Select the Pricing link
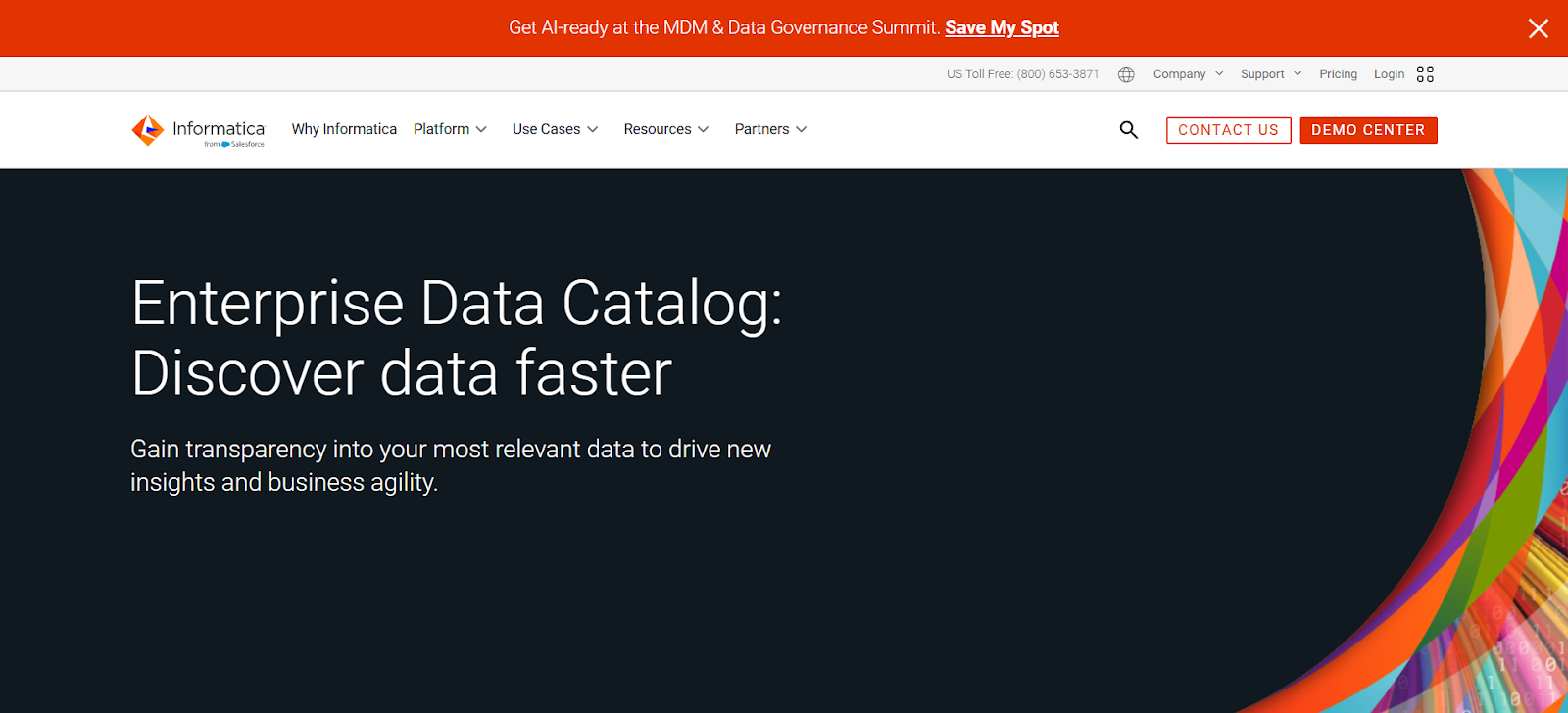 pos(1337,73)
